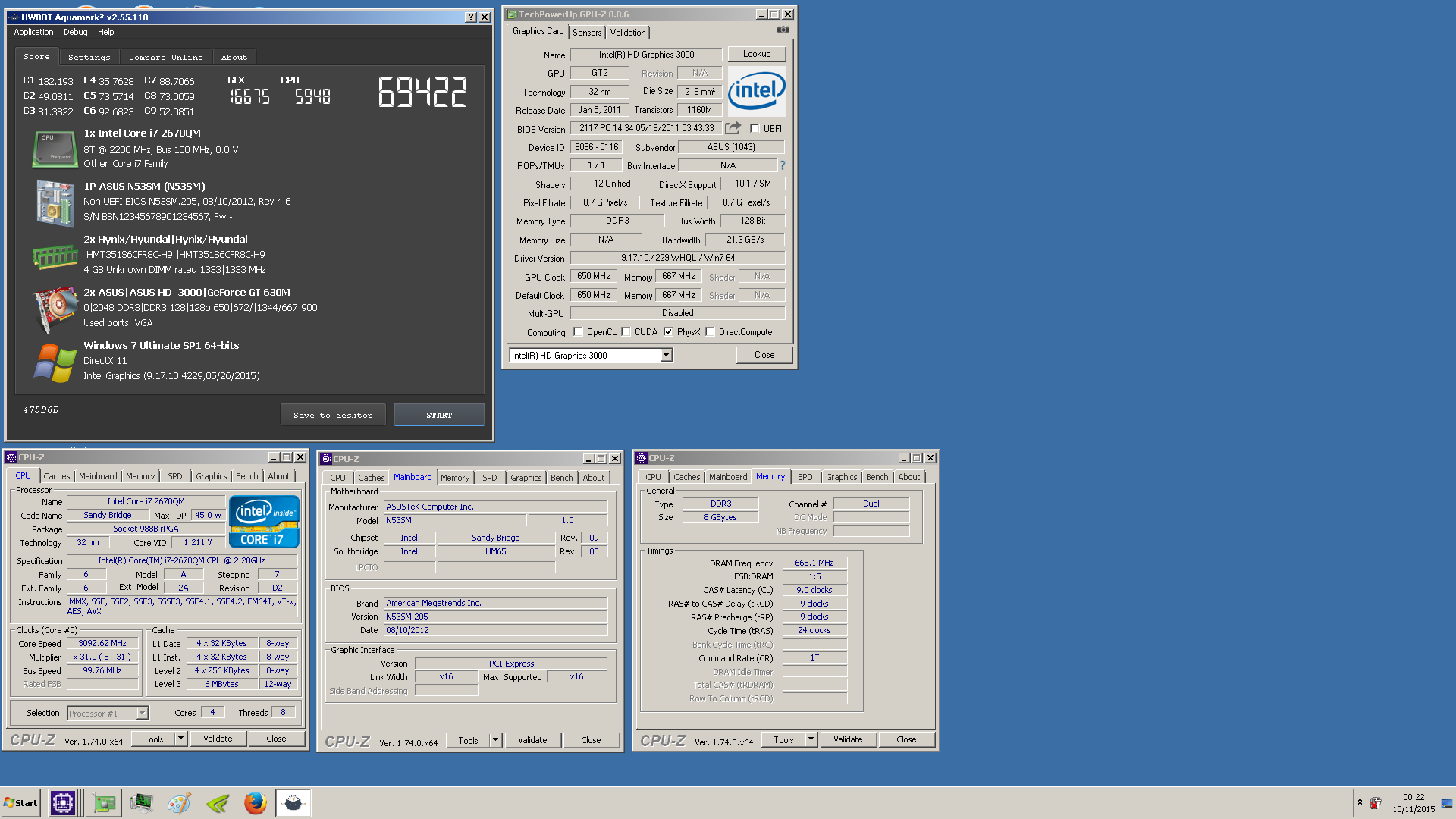Click Save to desktop button
1456x819 pixels.
pyautogui.click(x=333, y=415)
